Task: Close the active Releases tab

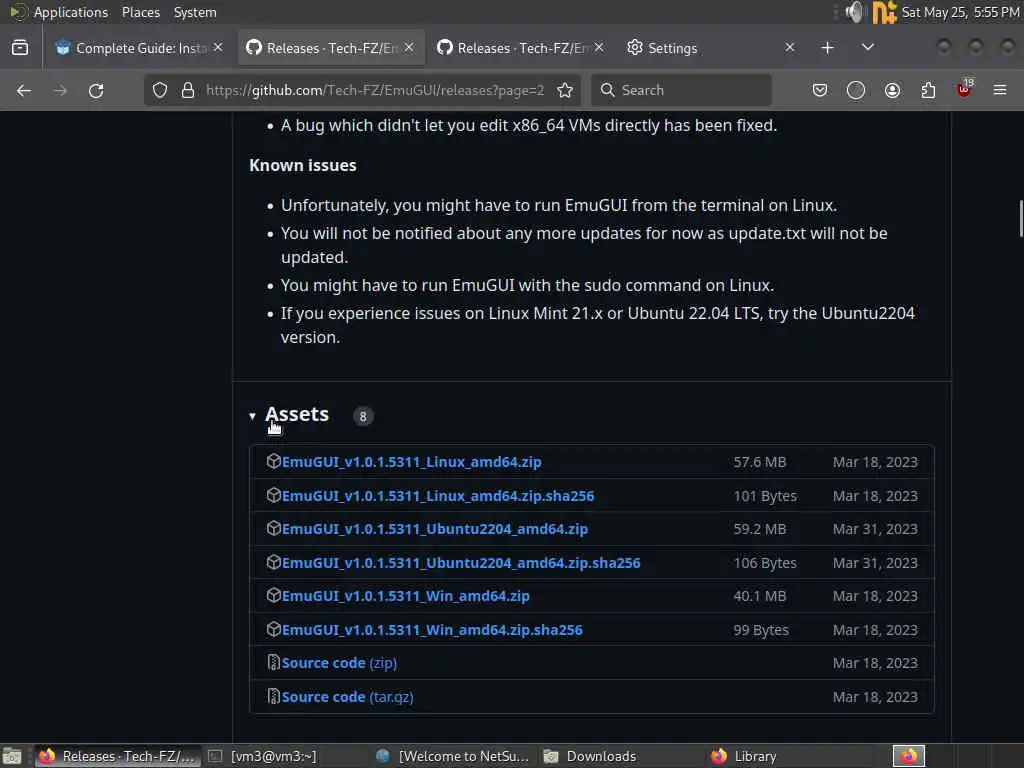Action: click(409, 48)
